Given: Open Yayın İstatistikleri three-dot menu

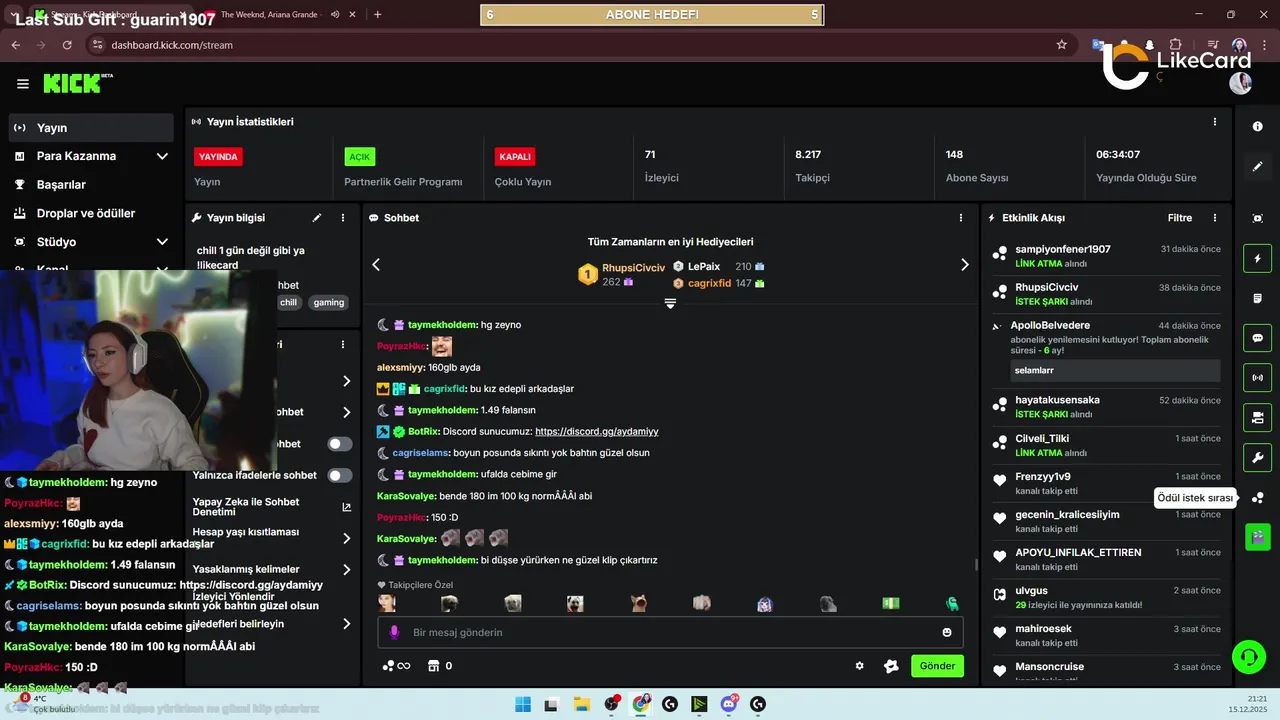Looking at the screenshot, I should [1215, 122].
